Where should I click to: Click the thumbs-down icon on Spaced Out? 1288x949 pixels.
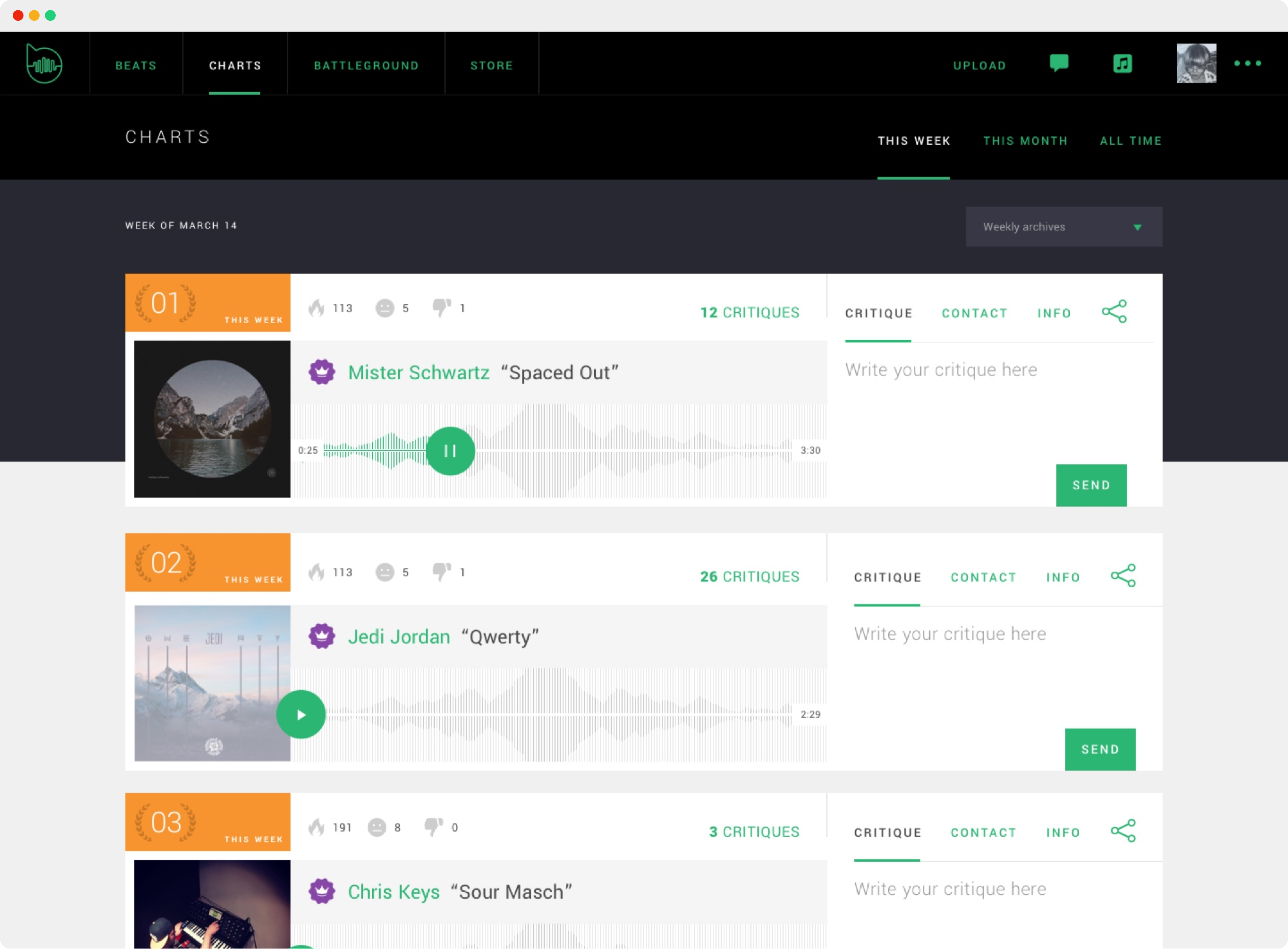(x=441, y=308)
